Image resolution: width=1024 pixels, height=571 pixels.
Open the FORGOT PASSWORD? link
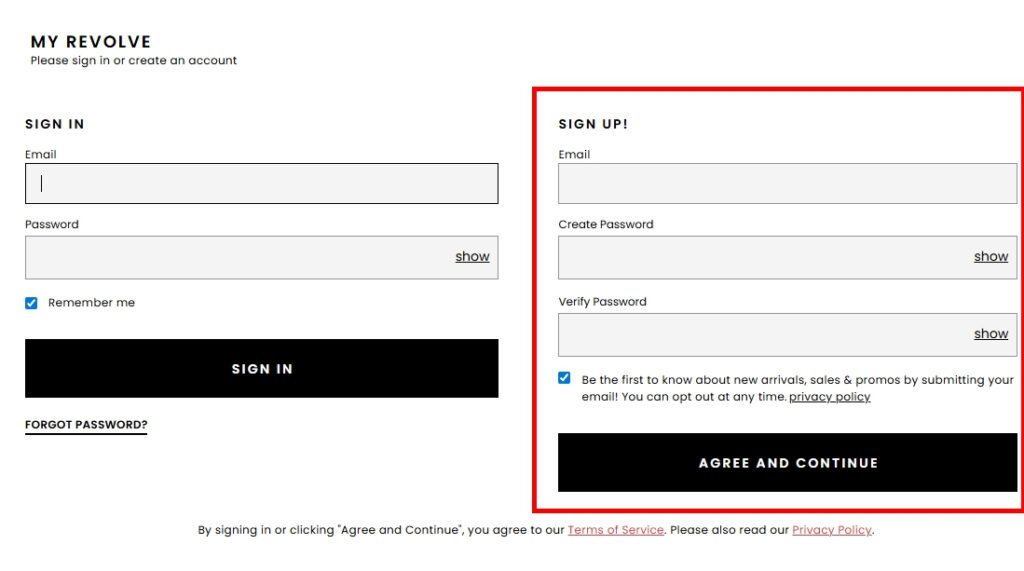click(86, 425)
